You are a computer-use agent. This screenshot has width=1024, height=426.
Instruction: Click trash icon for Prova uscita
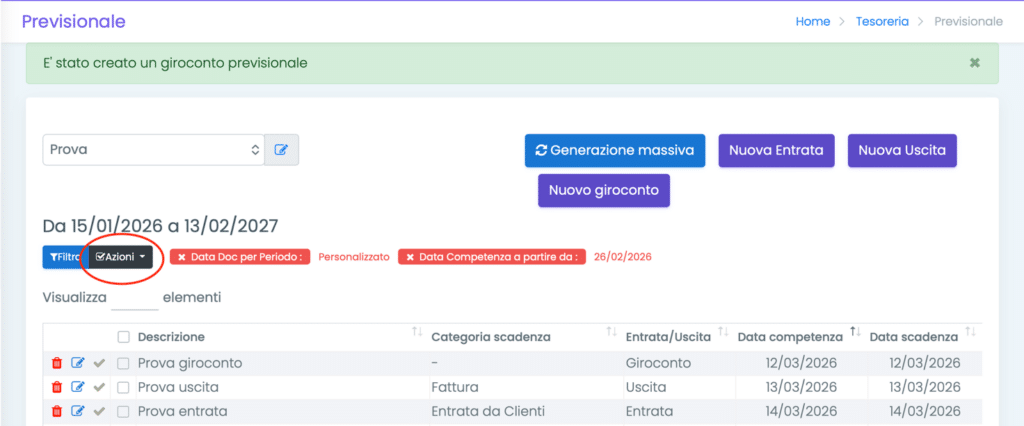point(56,387)
